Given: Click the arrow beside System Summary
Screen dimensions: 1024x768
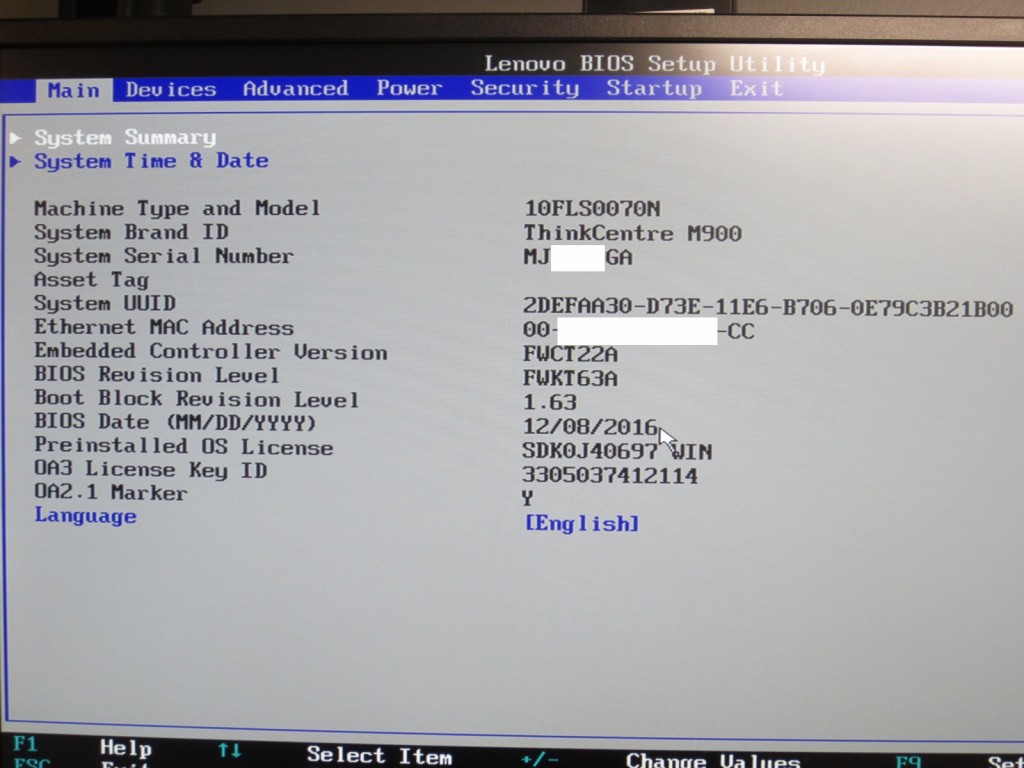Looking at the screenshot, I should [15, 137].
